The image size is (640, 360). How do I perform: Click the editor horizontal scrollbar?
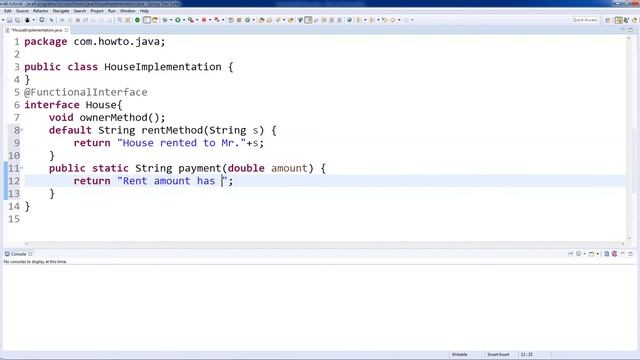[324, 244]
